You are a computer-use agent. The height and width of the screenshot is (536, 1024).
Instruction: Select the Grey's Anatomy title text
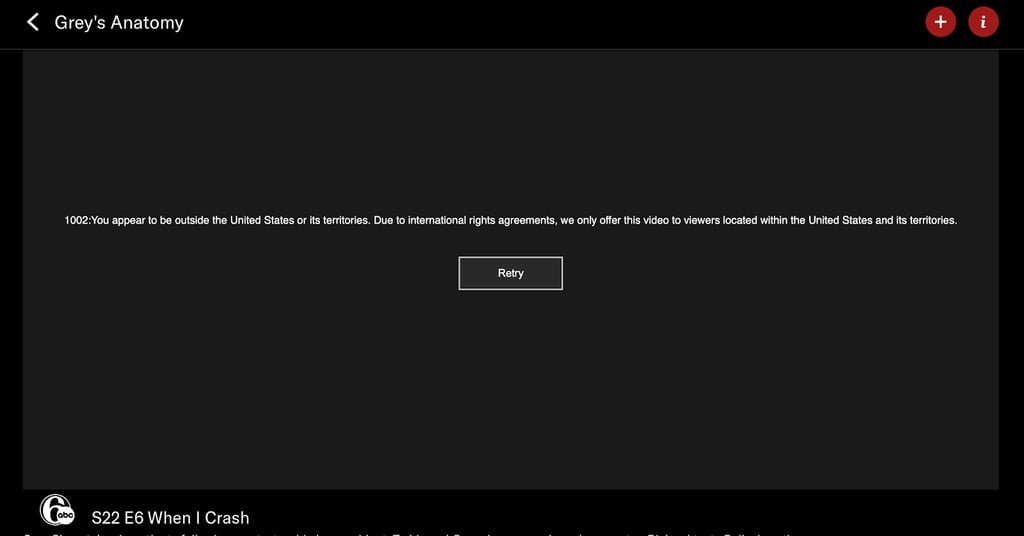pos(119,22)
